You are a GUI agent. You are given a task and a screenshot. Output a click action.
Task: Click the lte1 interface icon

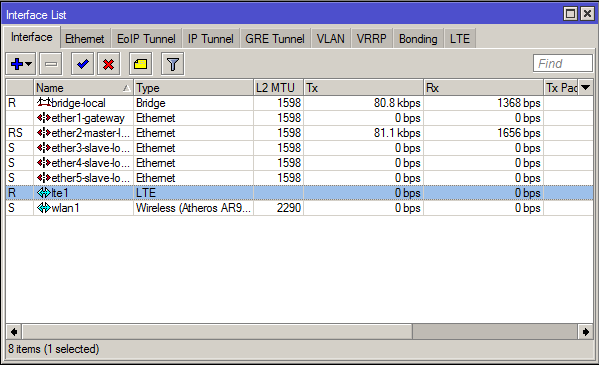(x=44, y=193)
